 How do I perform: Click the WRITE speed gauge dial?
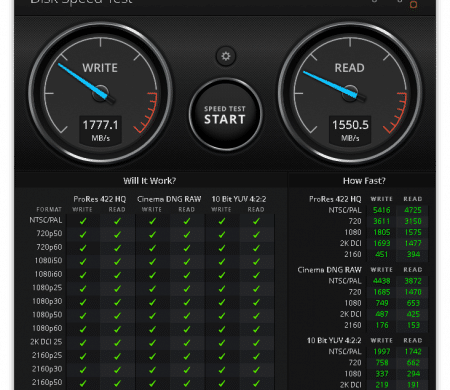tap(100, 93)
